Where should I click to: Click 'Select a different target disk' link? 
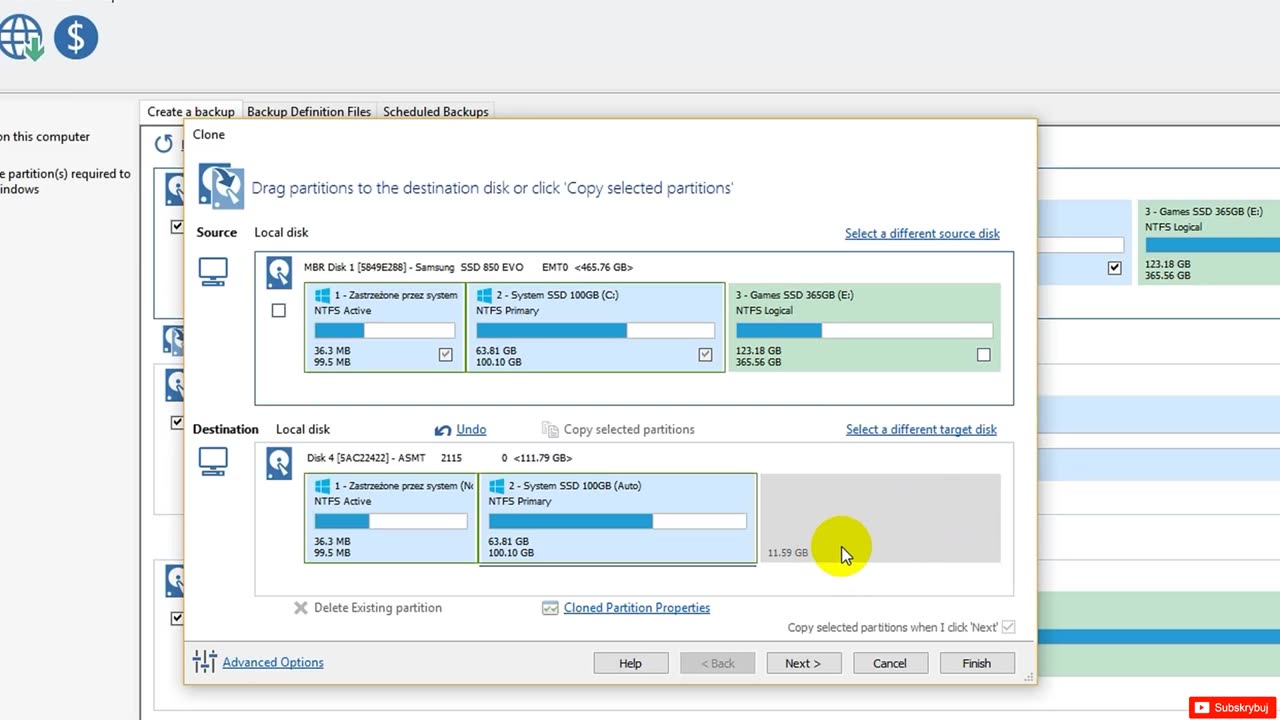[921, 430]
